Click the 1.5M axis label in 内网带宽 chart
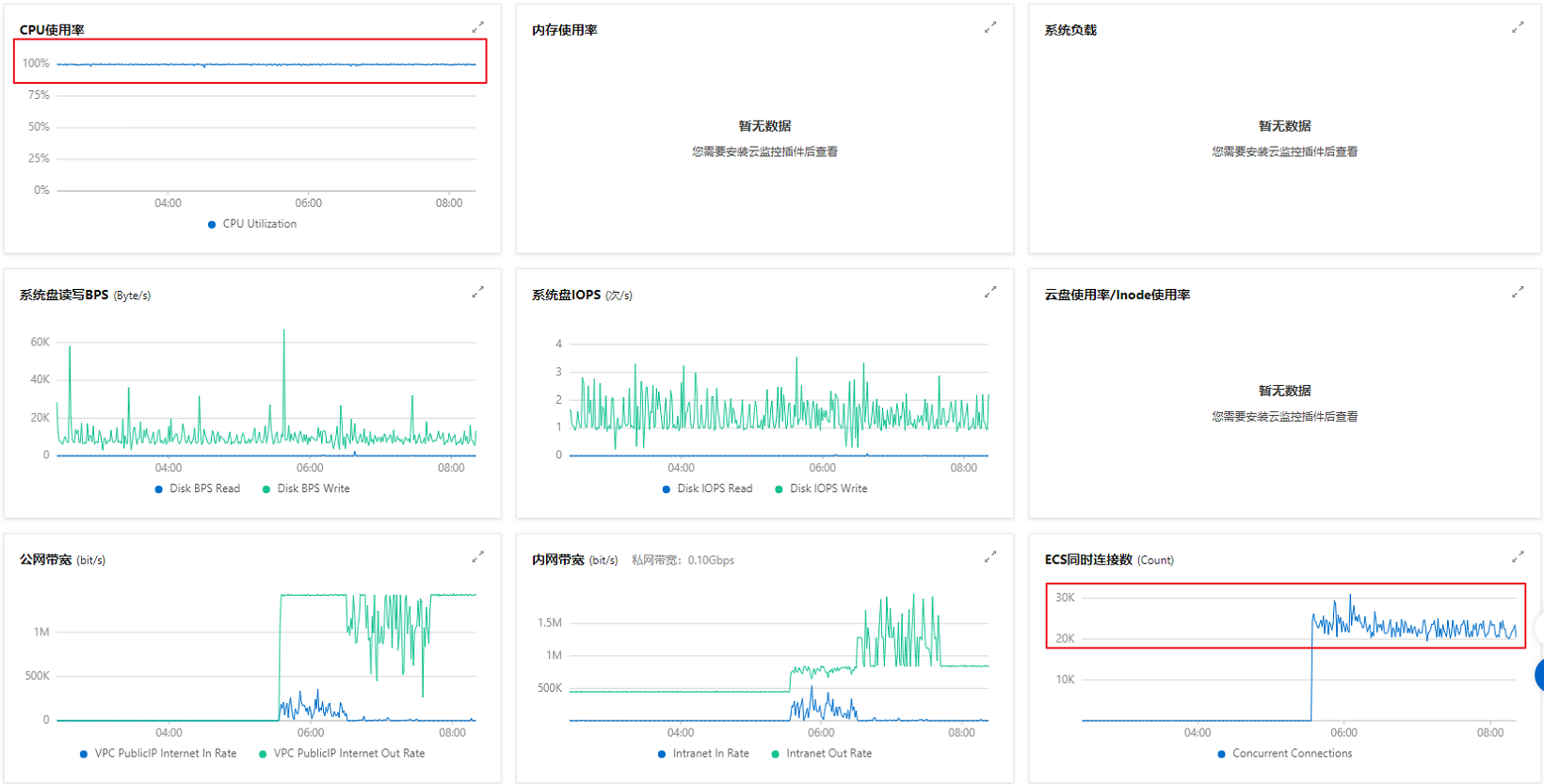Image resolution: width=1544 pixels, height=784 pixels. [550, 623]
